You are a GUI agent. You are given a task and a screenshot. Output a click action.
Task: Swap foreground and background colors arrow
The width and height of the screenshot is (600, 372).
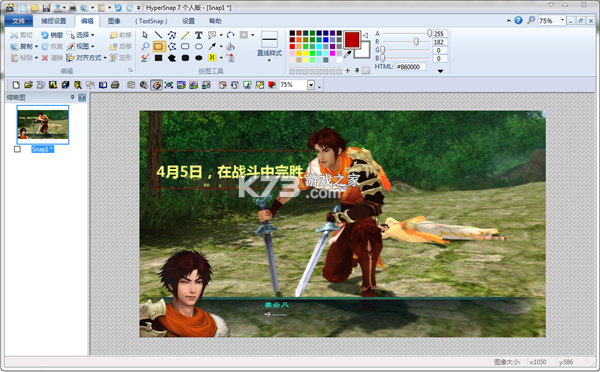[365, 35]
